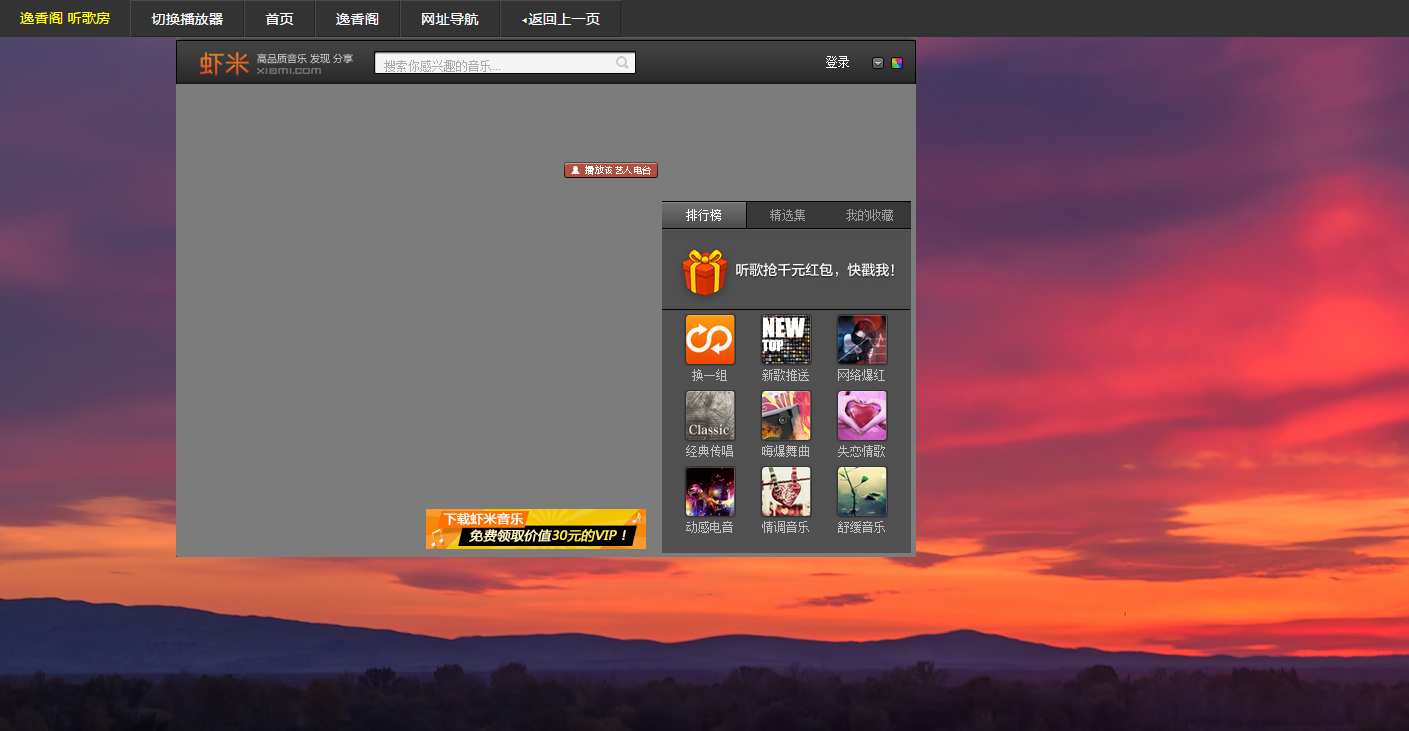Play the 舒缓音乐 green sprout icon
The width and height of the screenshot is (1409, 731).
point(861,491)
